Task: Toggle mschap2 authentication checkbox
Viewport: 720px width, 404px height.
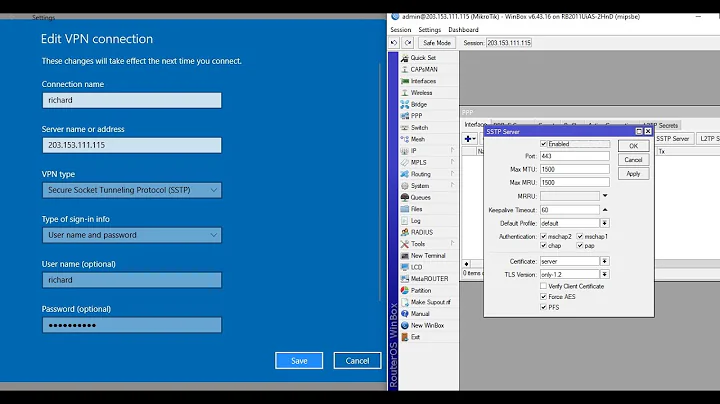Action: pyautogui.click(x=544, y=236)
